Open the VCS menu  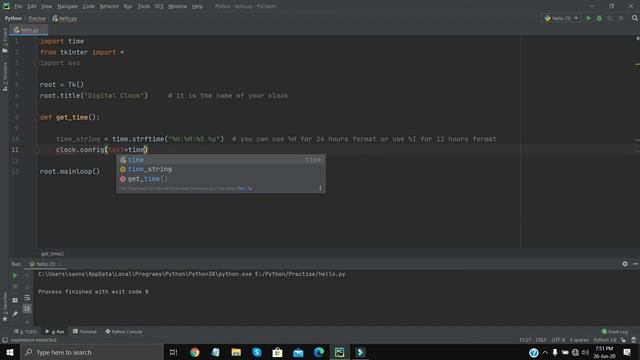click(159, 7)
